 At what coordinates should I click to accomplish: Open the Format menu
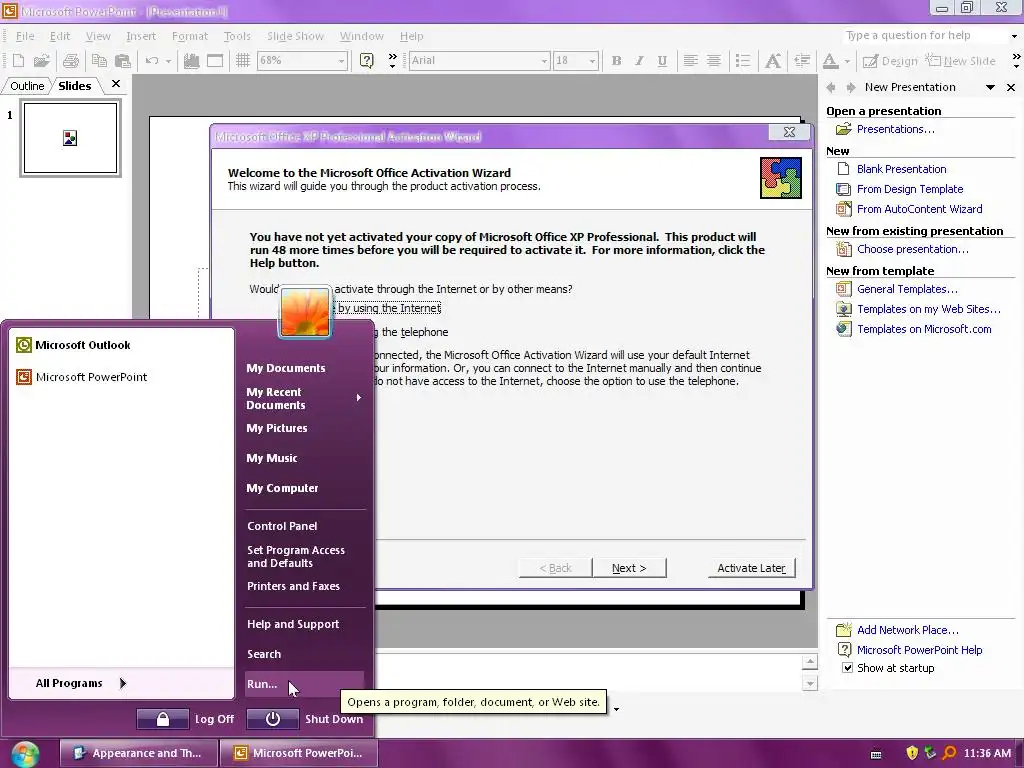[x=189, y=36]
